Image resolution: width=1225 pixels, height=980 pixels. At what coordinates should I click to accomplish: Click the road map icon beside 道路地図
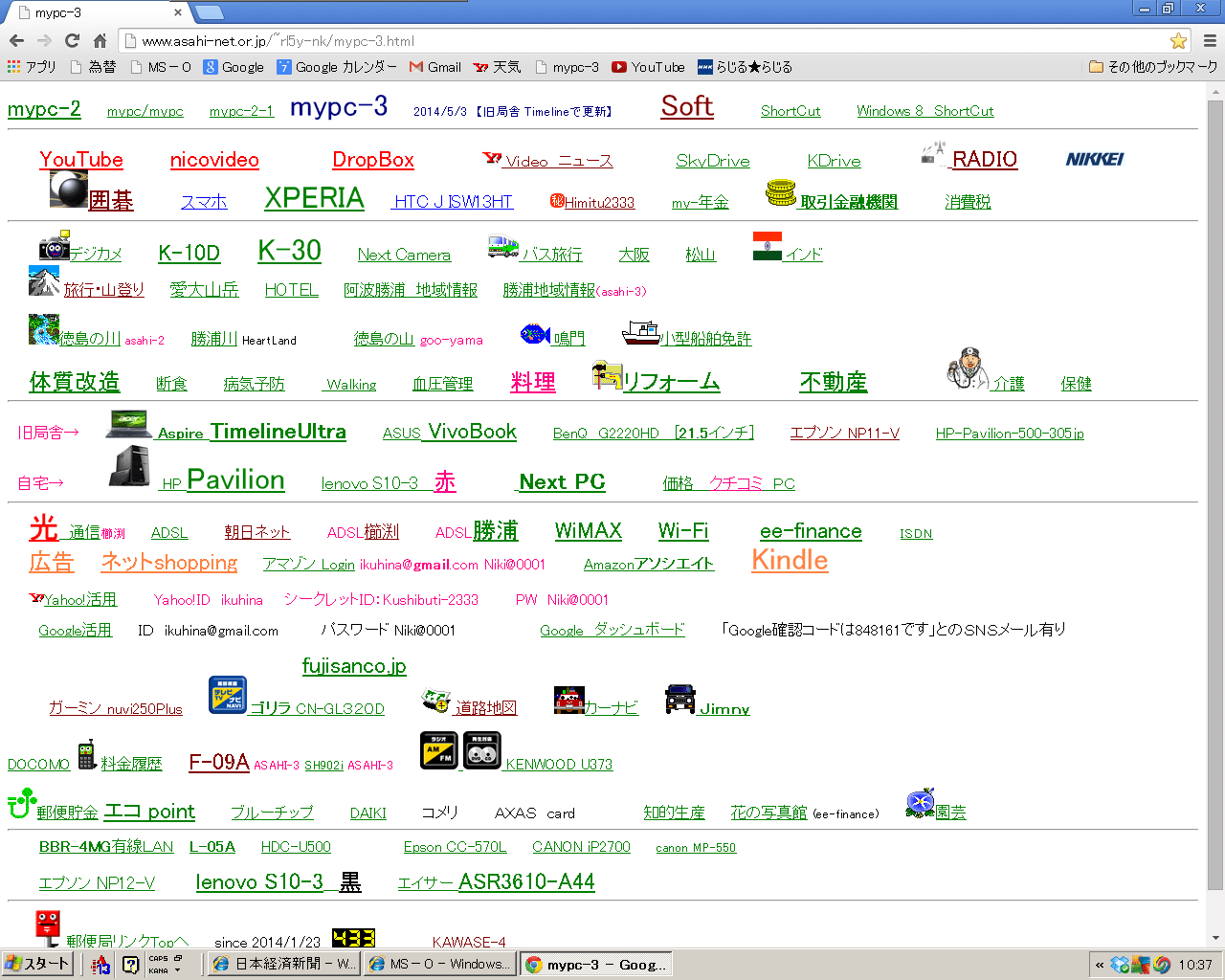[436, 701]
